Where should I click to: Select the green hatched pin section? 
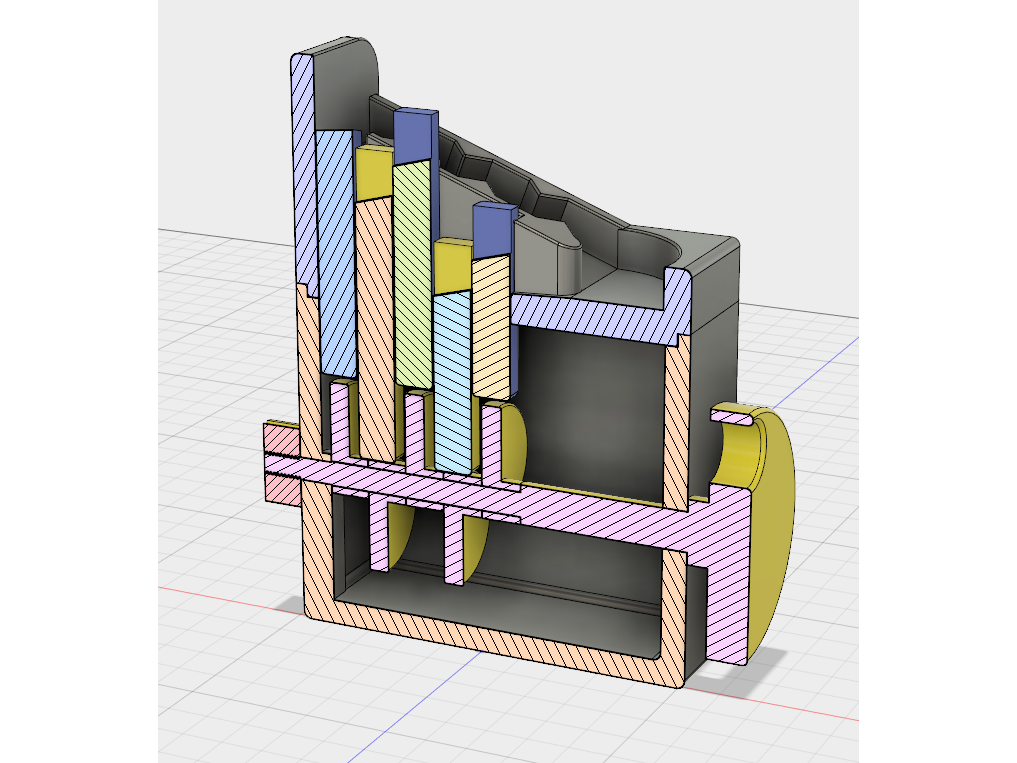413,274
